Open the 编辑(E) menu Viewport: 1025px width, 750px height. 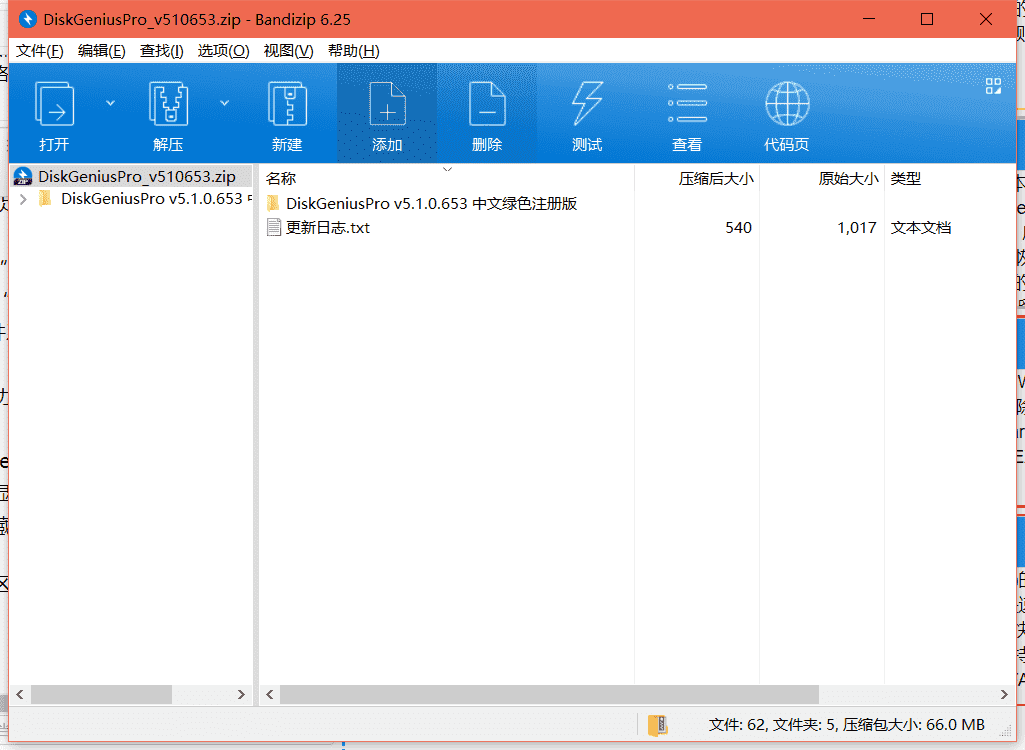(x=101, y=51)
